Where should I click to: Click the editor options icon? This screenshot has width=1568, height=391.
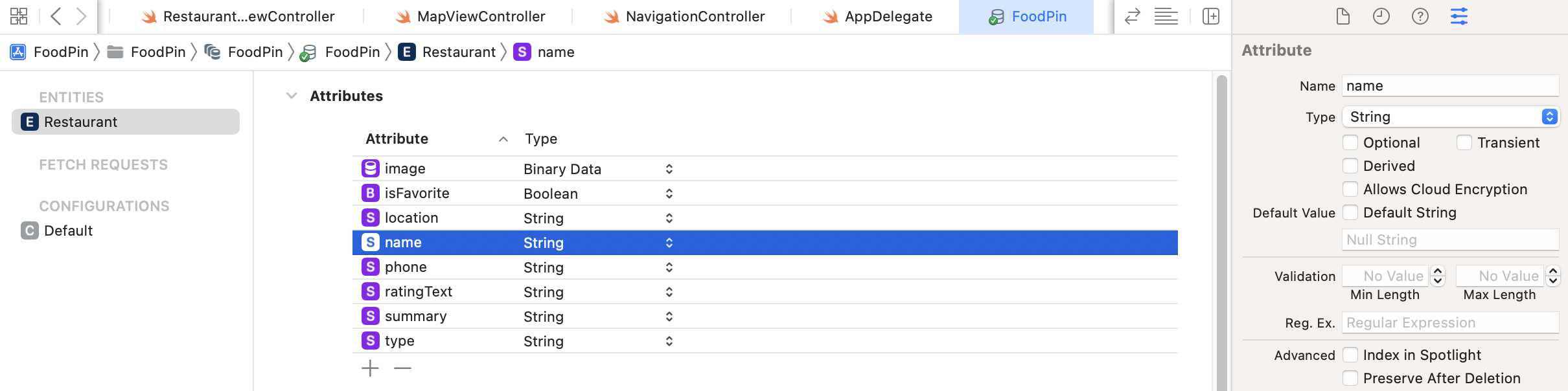coord(1166,16)
